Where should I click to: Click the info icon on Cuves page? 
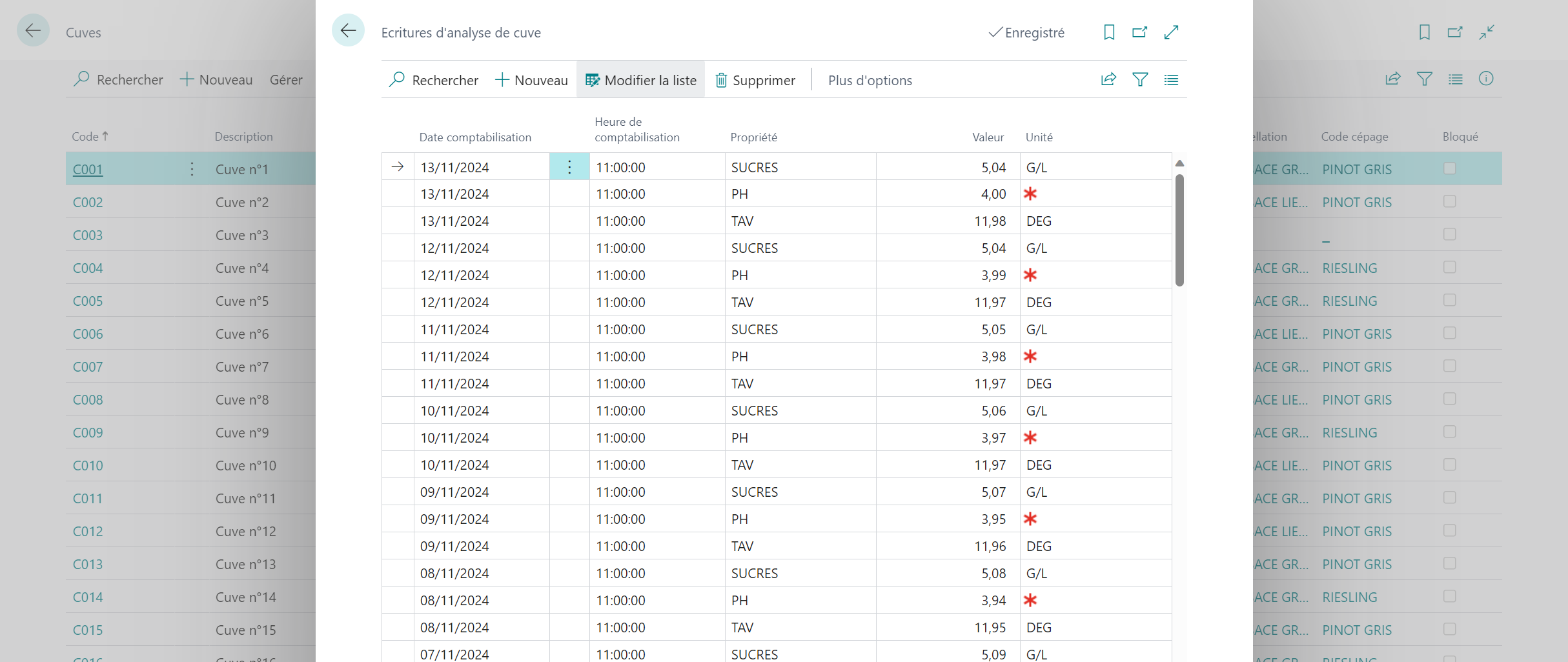tap(1486, 79)
